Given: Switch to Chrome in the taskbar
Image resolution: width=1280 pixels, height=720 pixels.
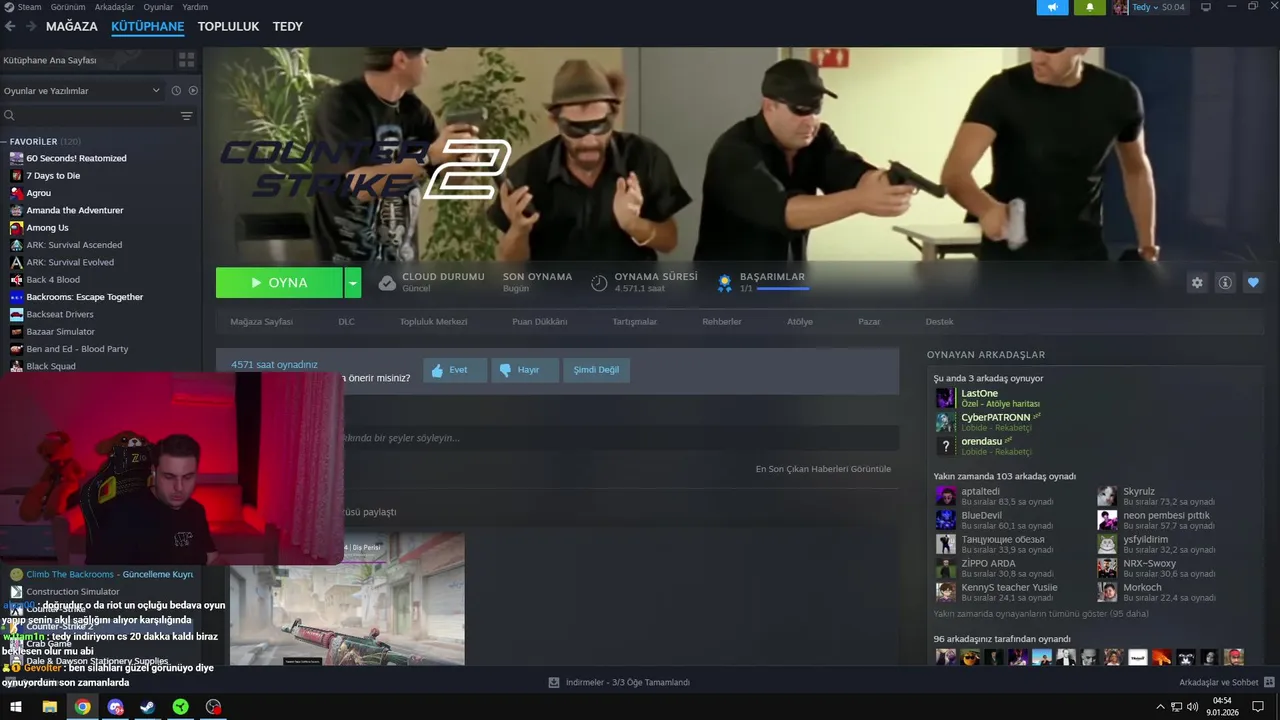Looking at the screenshot, I should click(82, 707).
